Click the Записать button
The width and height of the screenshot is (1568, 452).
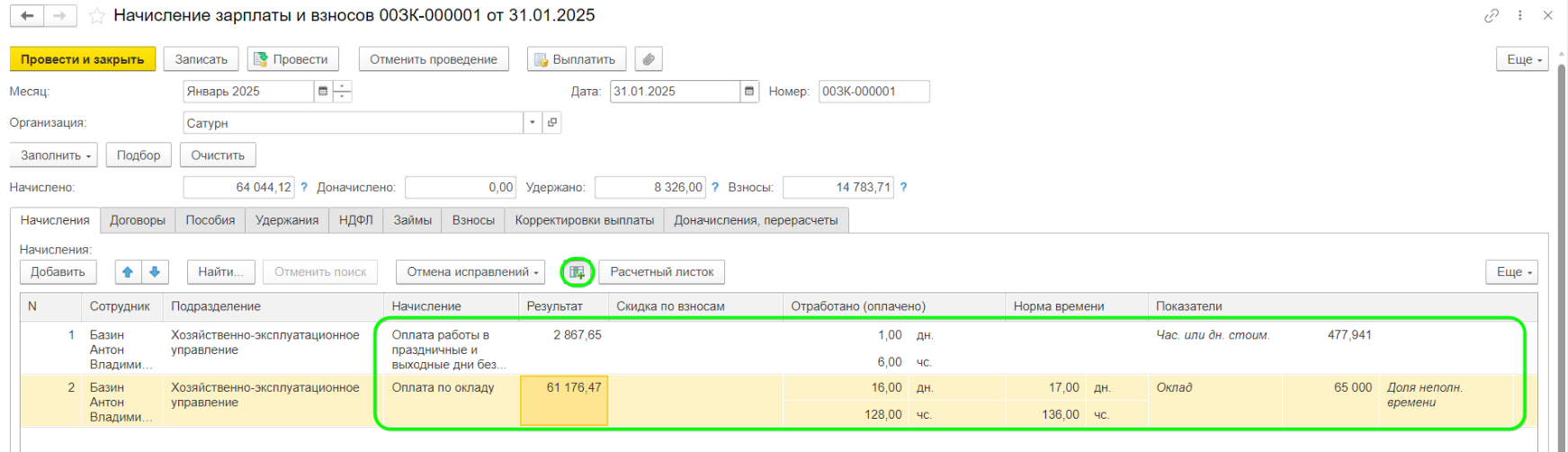tap(202, 59)
